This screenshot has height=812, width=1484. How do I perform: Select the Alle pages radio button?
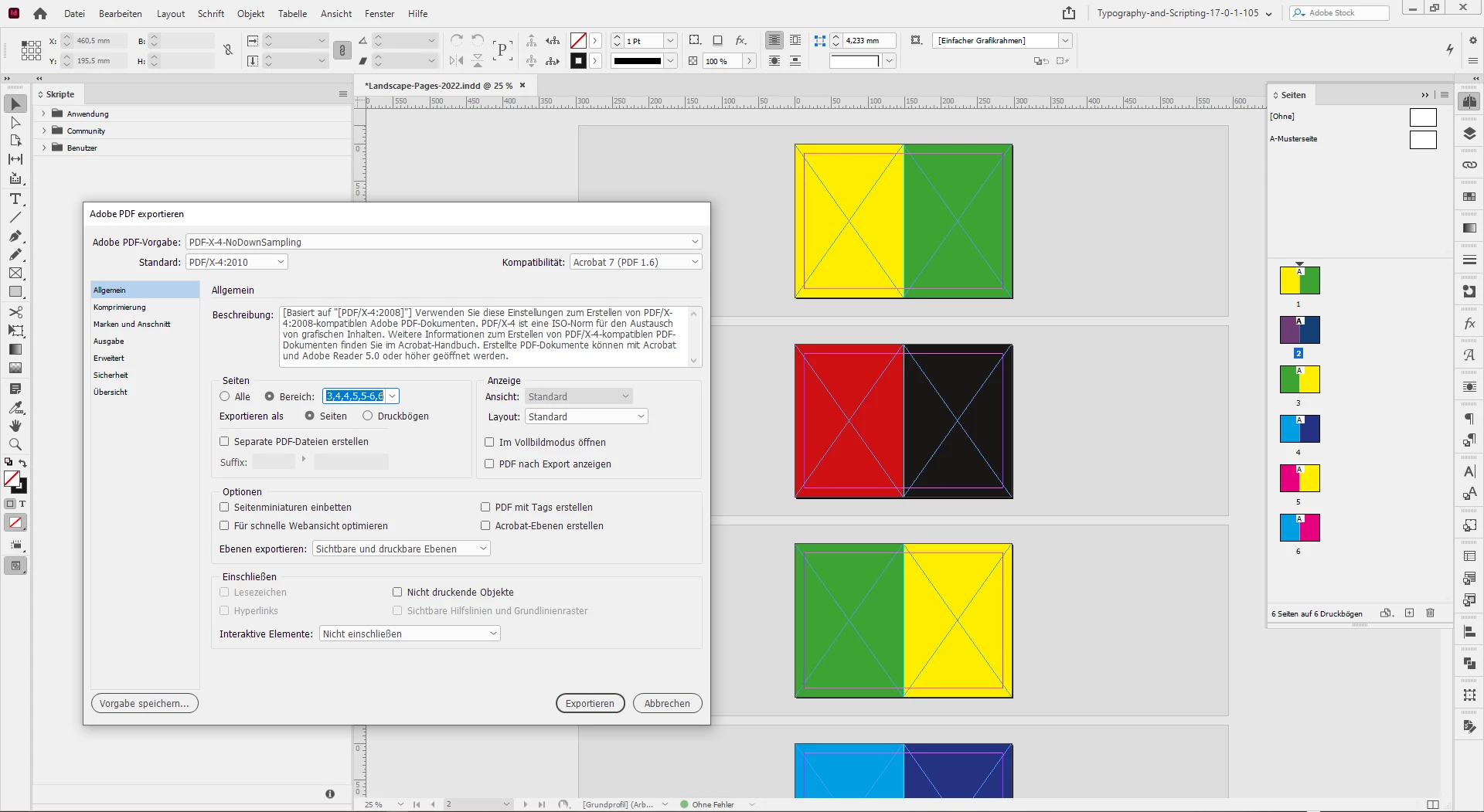(225, 396)
